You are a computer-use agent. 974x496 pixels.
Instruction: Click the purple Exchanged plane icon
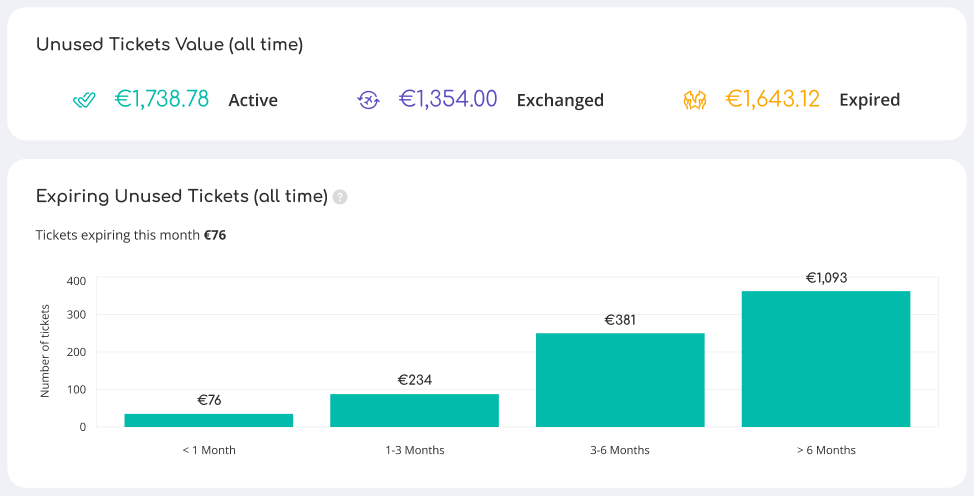(368, 100)
